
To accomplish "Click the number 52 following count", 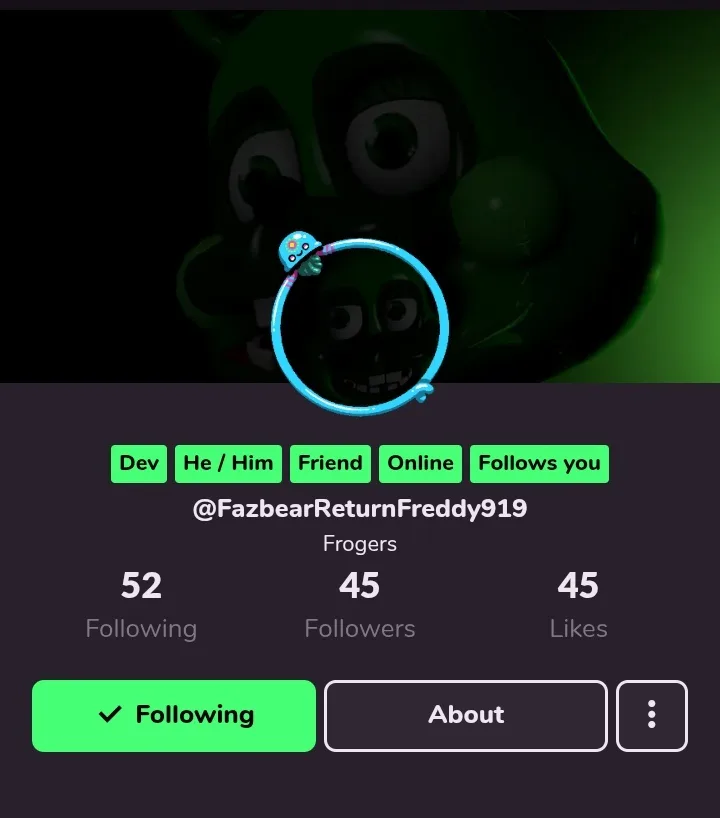I will (x=141, y=585).
